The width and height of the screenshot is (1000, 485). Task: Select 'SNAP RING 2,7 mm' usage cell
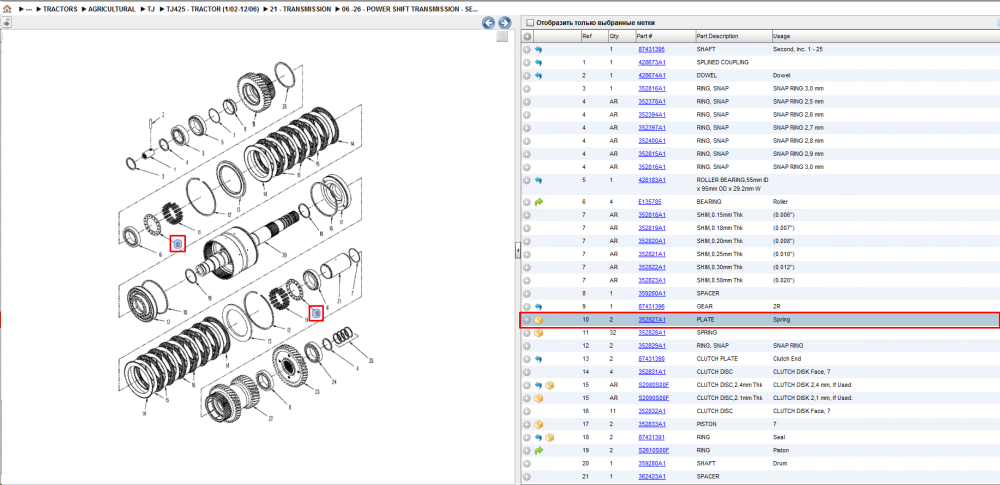coord(798,128)
